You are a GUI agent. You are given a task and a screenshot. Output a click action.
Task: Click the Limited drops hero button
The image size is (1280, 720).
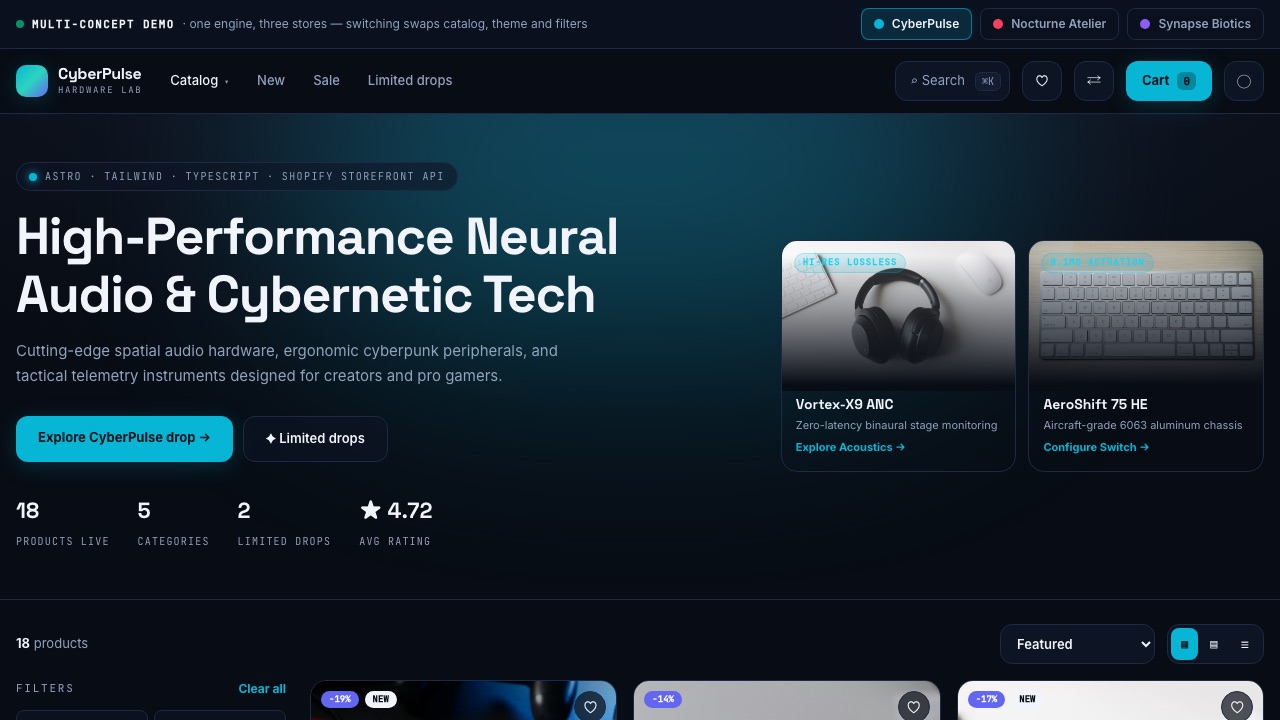point(315,439)
